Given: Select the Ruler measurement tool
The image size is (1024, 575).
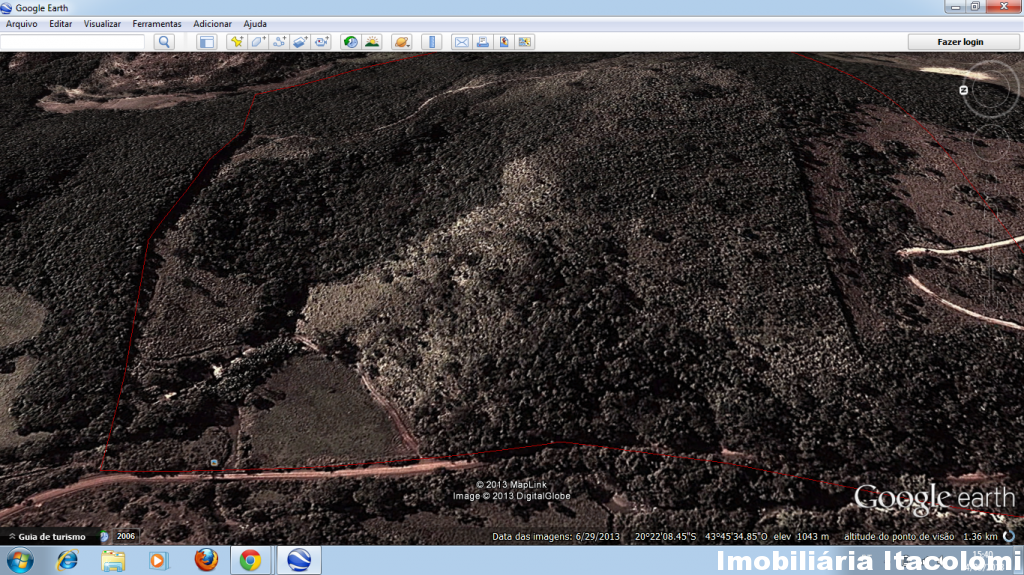Looking at the screenshot, I should (x=431, y=42).
